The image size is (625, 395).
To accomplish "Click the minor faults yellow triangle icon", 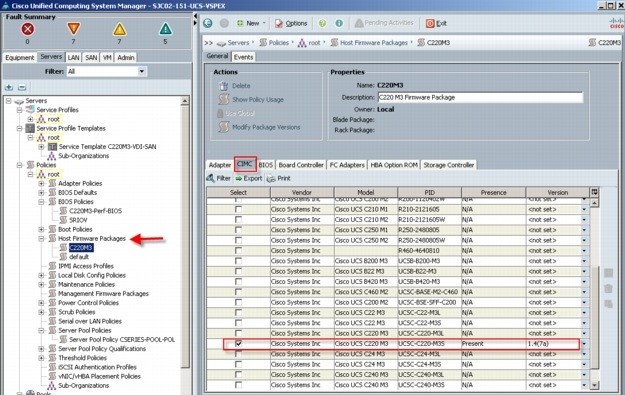I will click(119, 29).
